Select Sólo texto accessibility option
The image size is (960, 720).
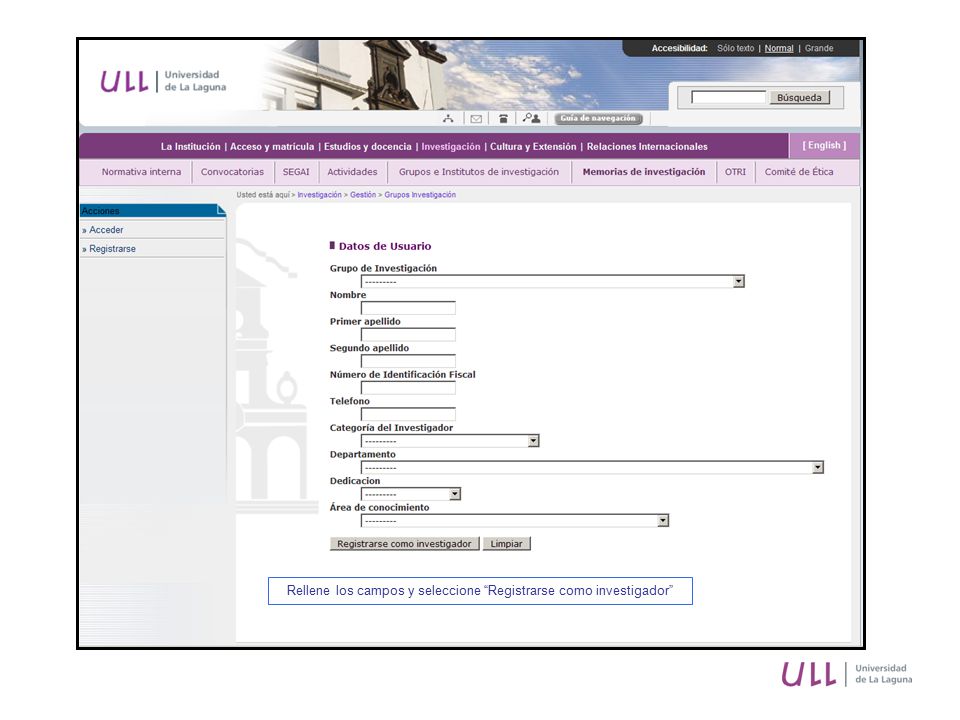[735, 48]
